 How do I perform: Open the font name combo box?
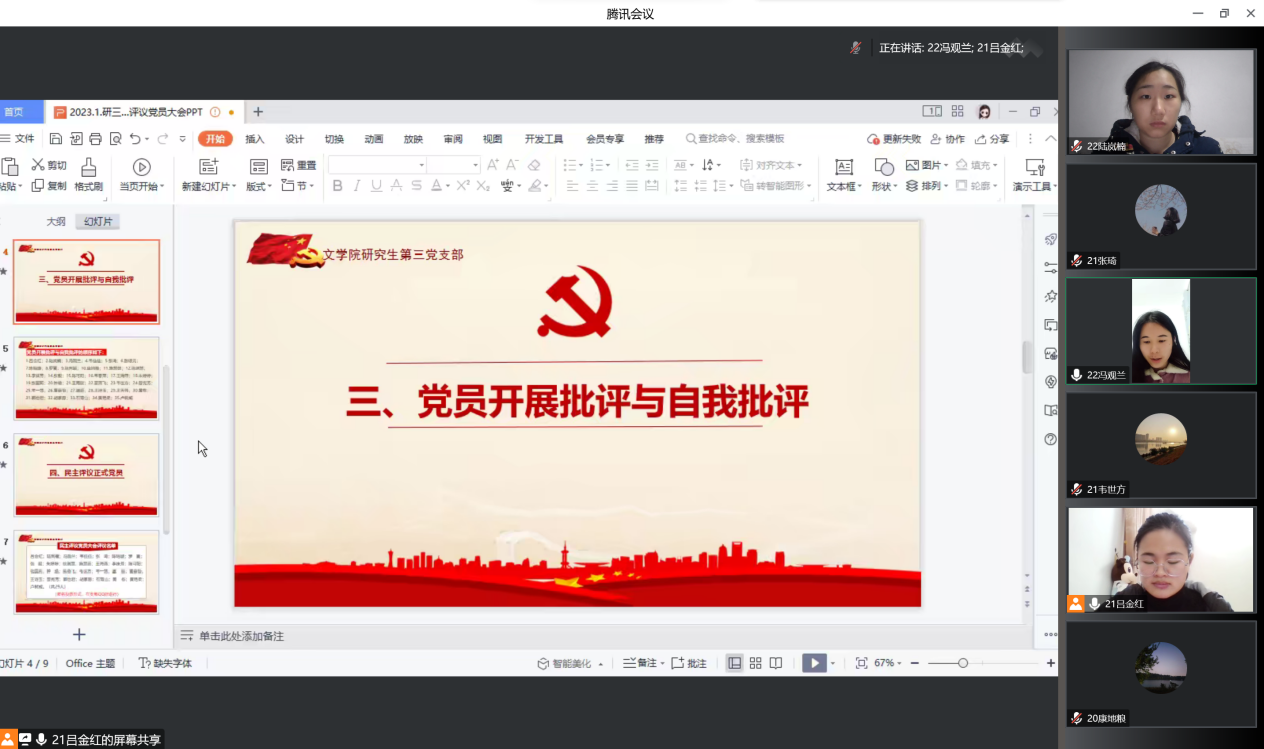[378, 165]
